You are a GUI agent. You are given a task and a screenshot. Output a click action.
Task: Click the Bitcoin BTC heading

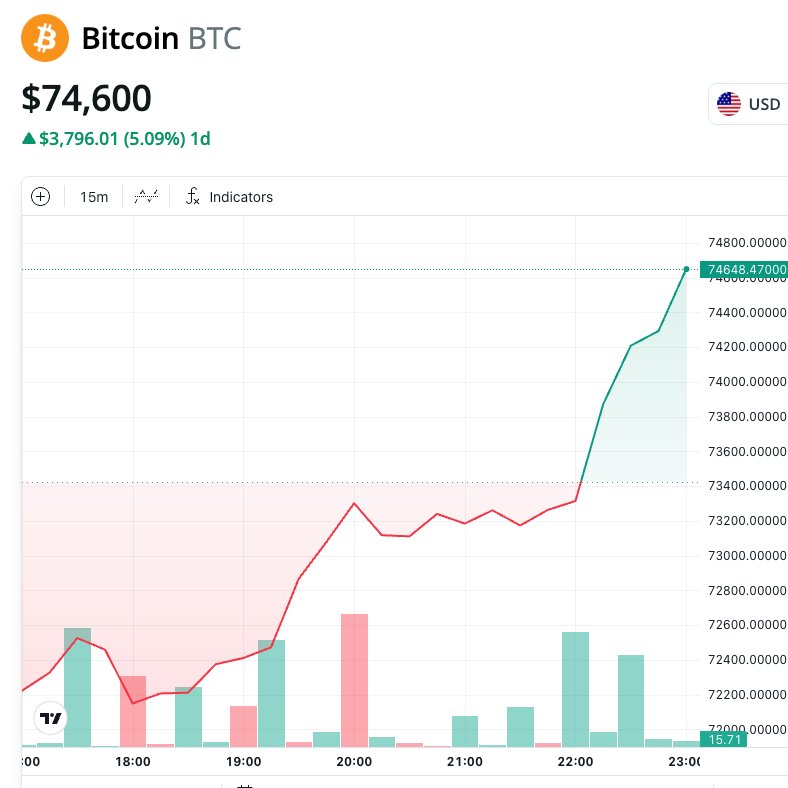point(161,39)
